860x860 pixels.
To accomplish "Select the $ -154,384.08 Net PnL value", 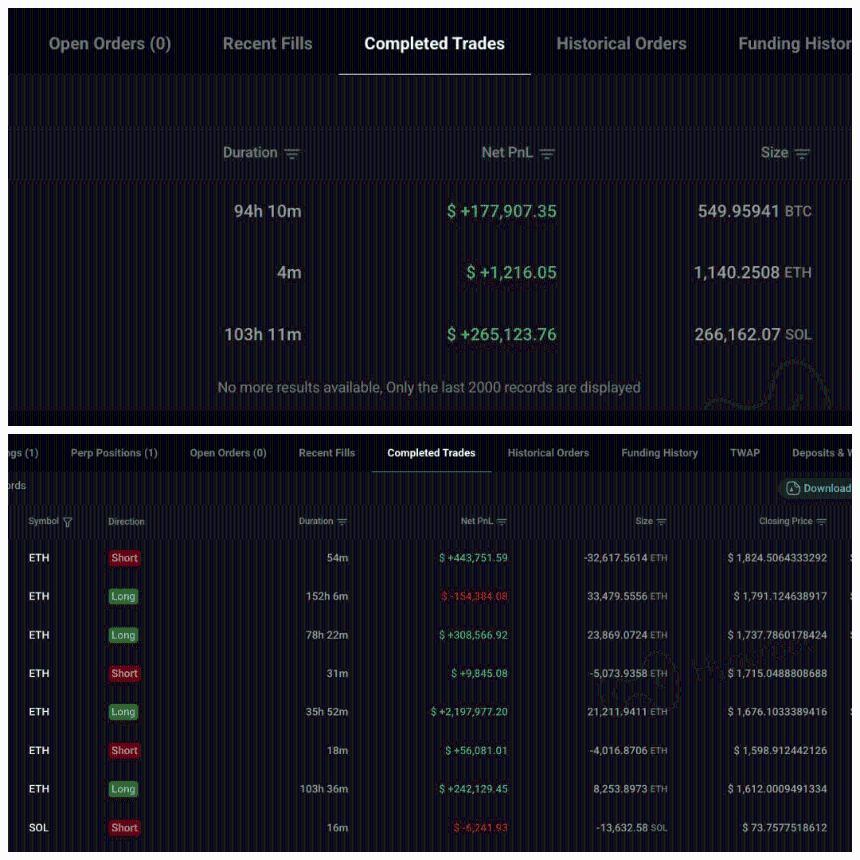I will [474, 596].
